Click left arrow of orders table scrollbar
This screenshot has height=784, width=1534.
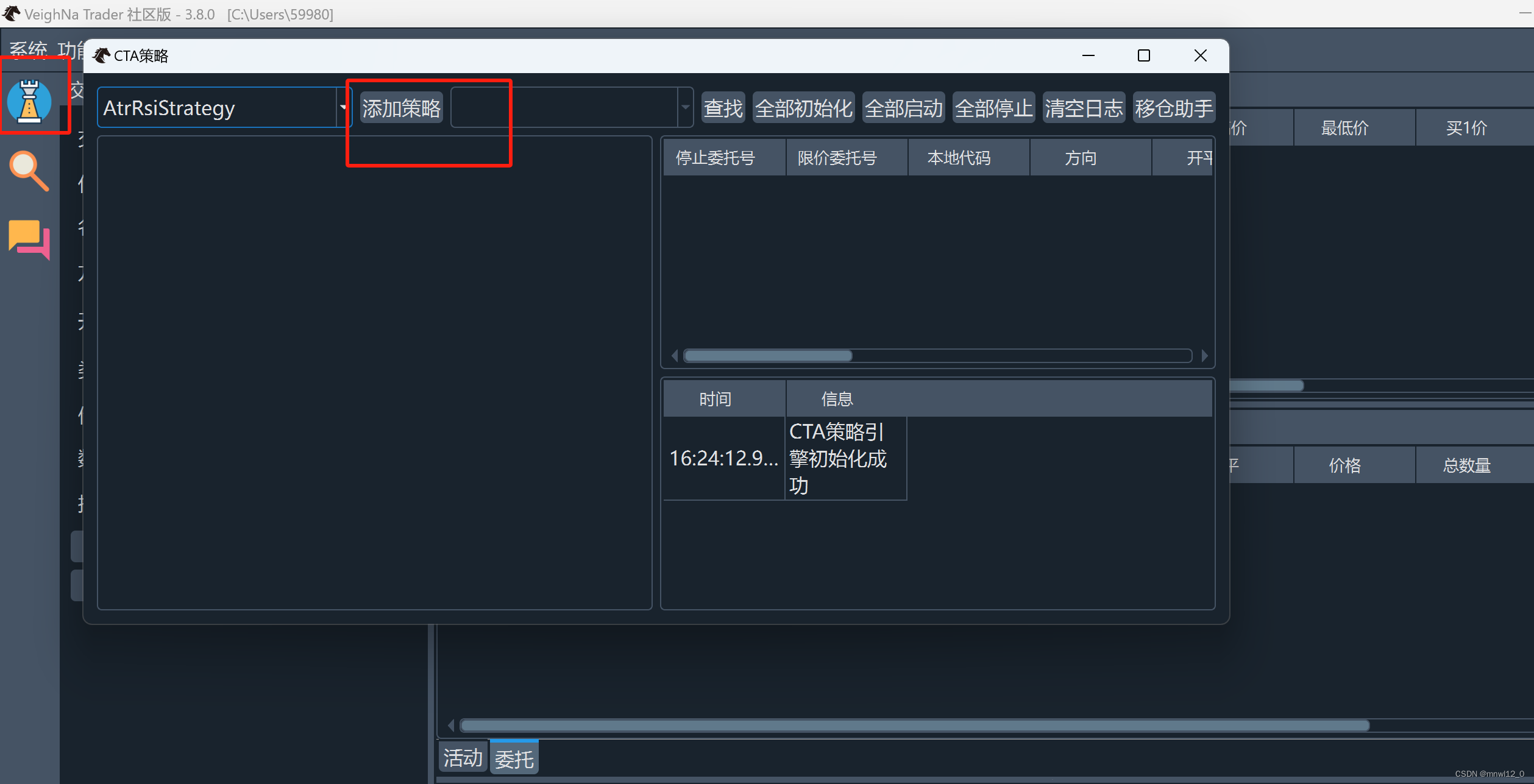(674, 356)
